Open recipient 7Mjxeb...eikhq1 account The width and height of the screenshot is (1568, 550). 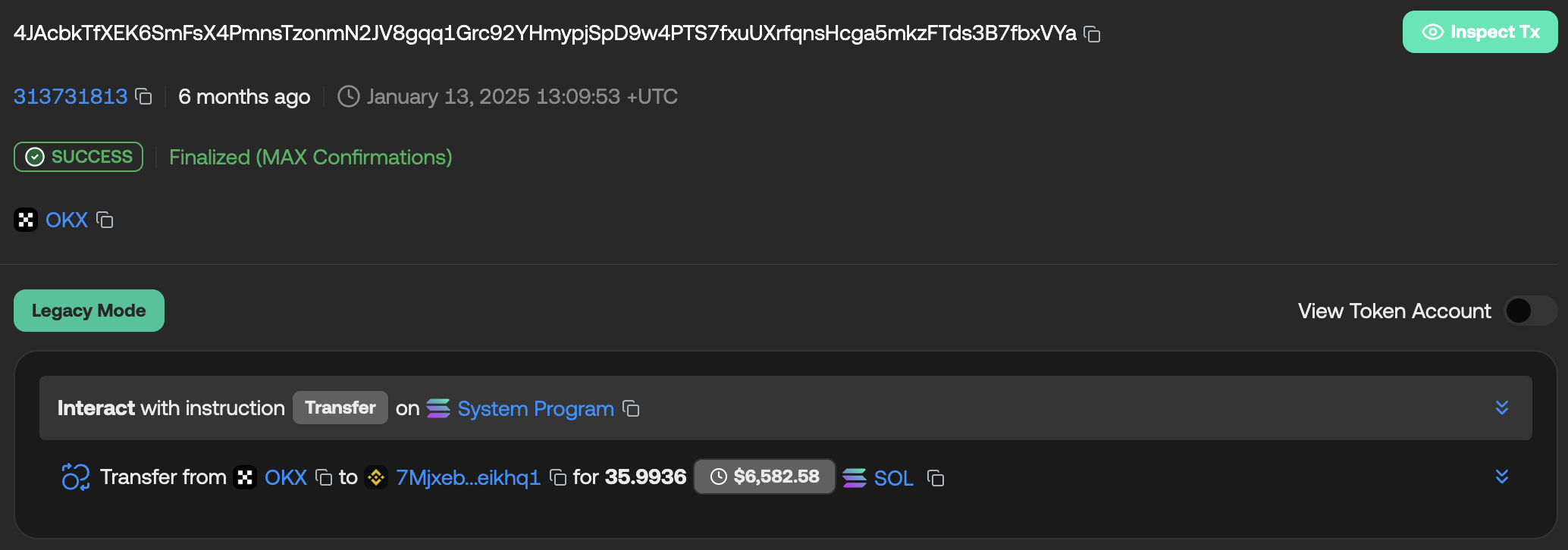click(468, 477)
